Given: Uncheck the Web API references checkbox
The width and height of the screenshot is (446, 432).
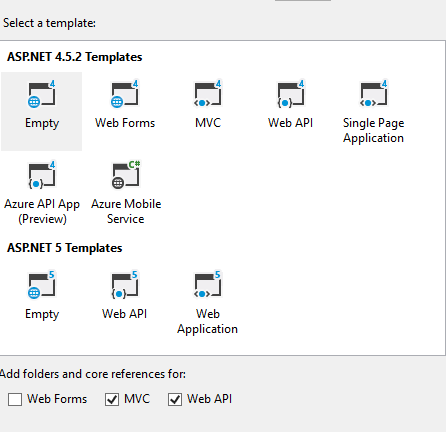Looking at the screenshot, I should click(x=175, y=399).
